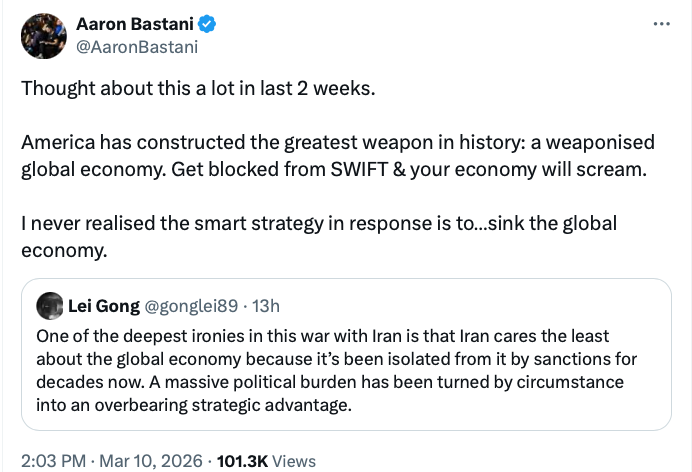Screen dimensions: 692x472
Task: Click the "I never realised the smart strategy" paragraph
Action: click(x=318, y=235)
